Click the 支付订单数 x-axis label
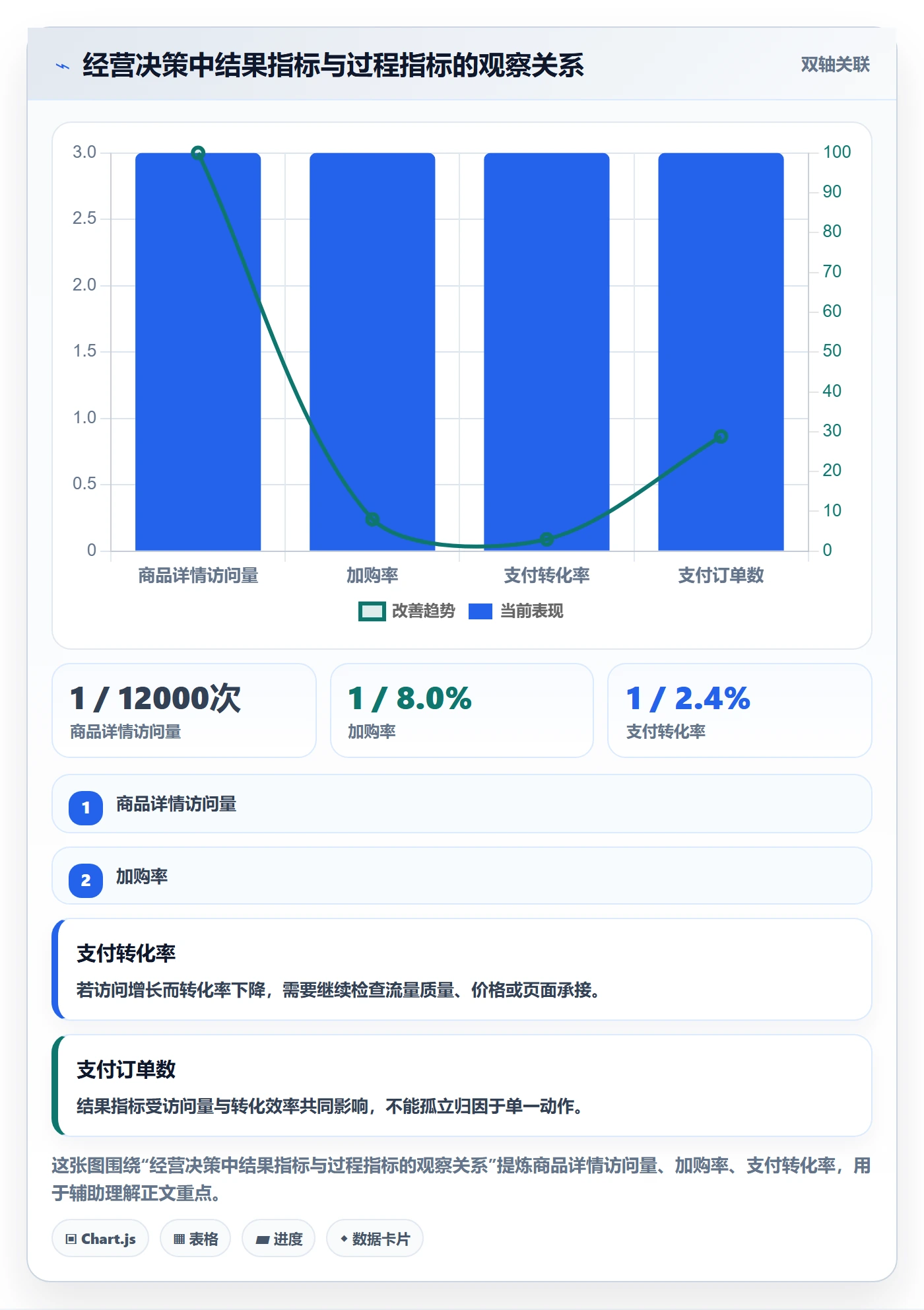 click(721, 576)
